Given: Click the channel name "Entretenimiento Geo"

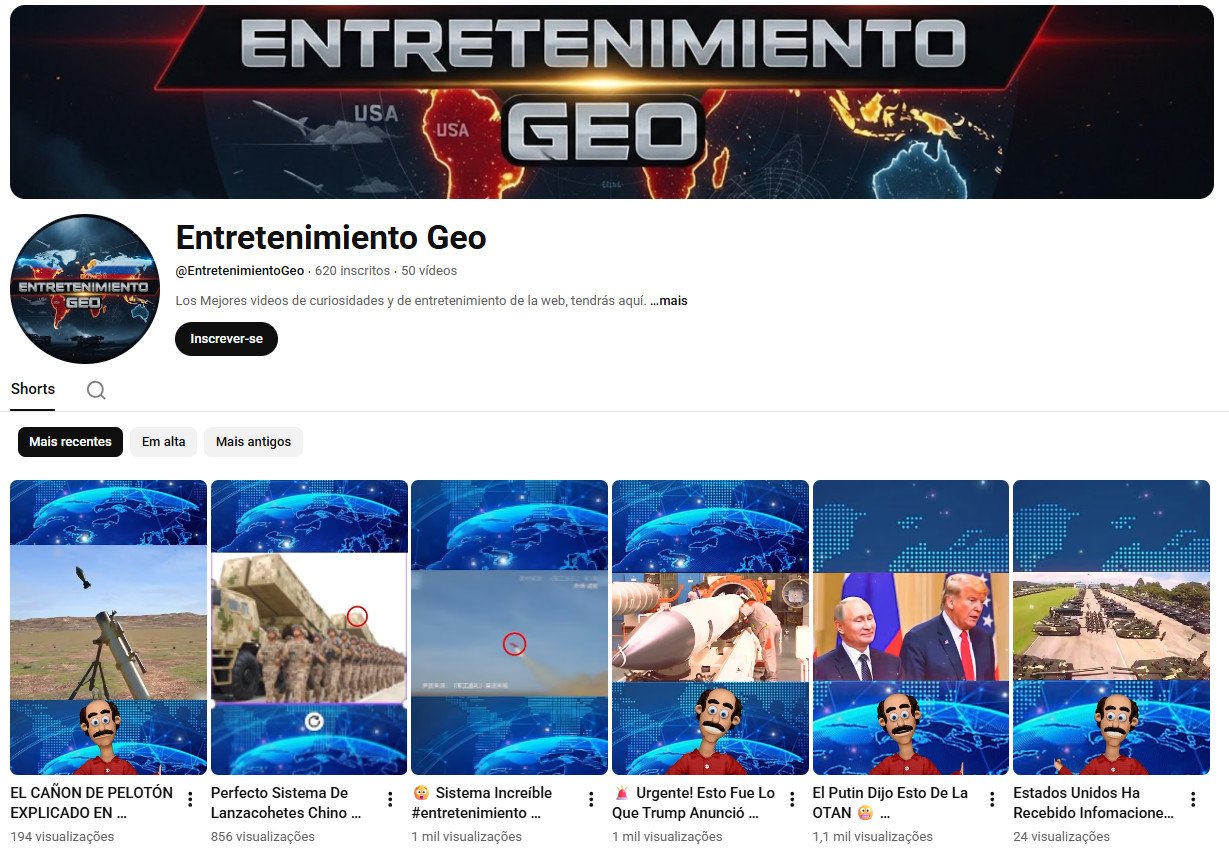Looking at the screenshot, I should pyautogui.click(x=331, y=238).
